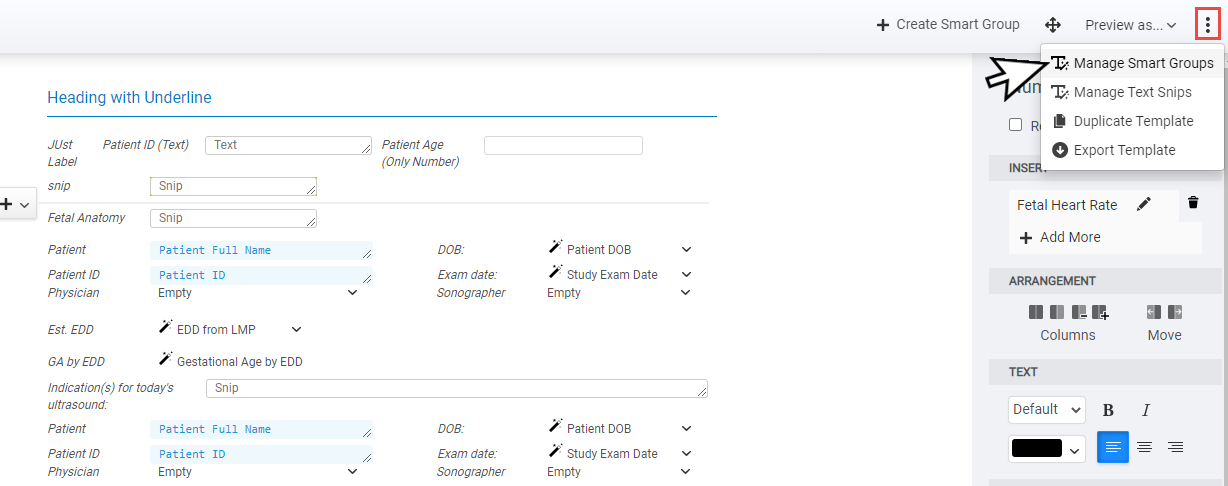Open the Preview as dropdown

click(x=1130, y=25)
